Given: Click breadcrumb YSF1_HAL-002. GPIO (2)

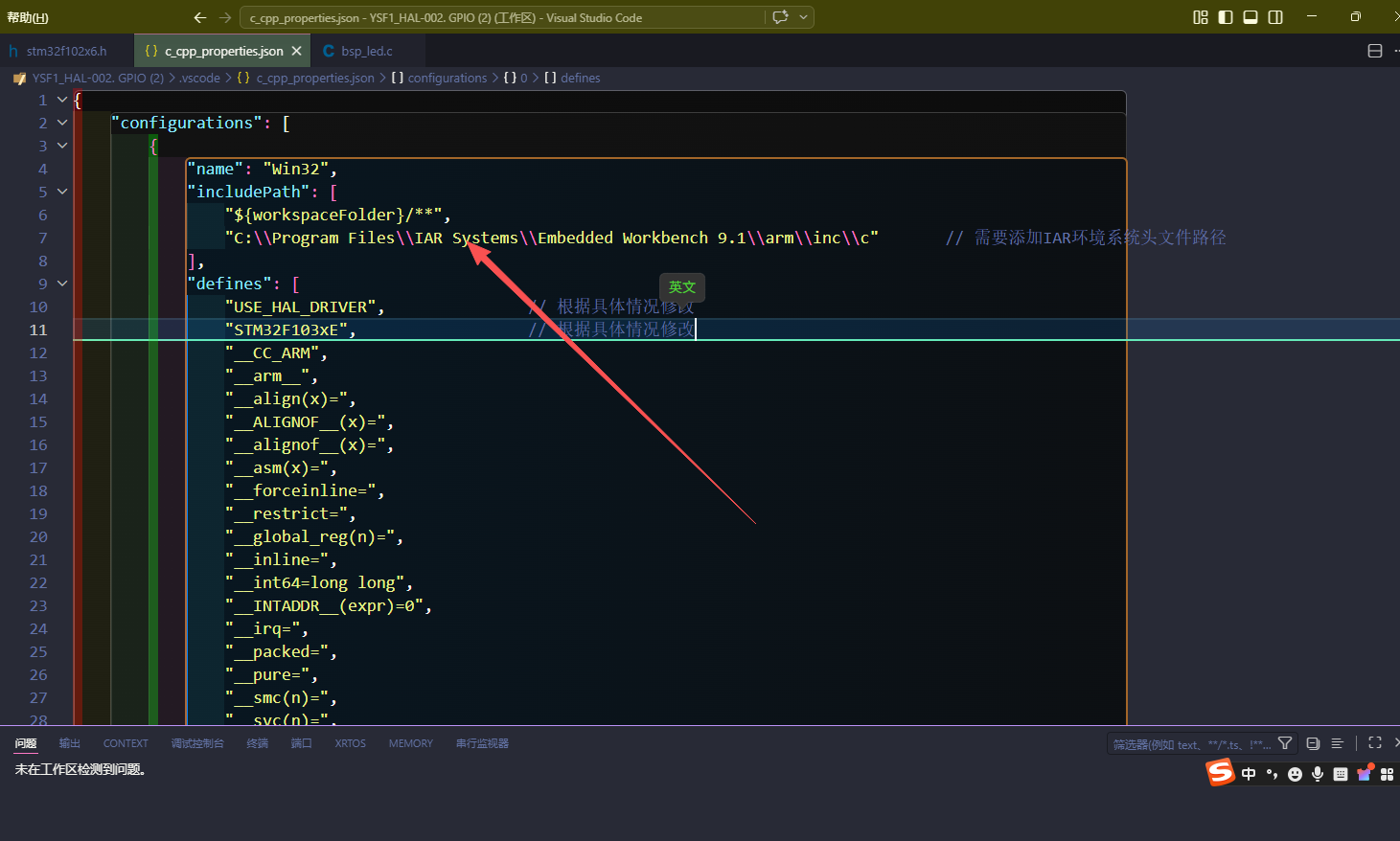Looking at the screenshot, I should tap(98, 78).
